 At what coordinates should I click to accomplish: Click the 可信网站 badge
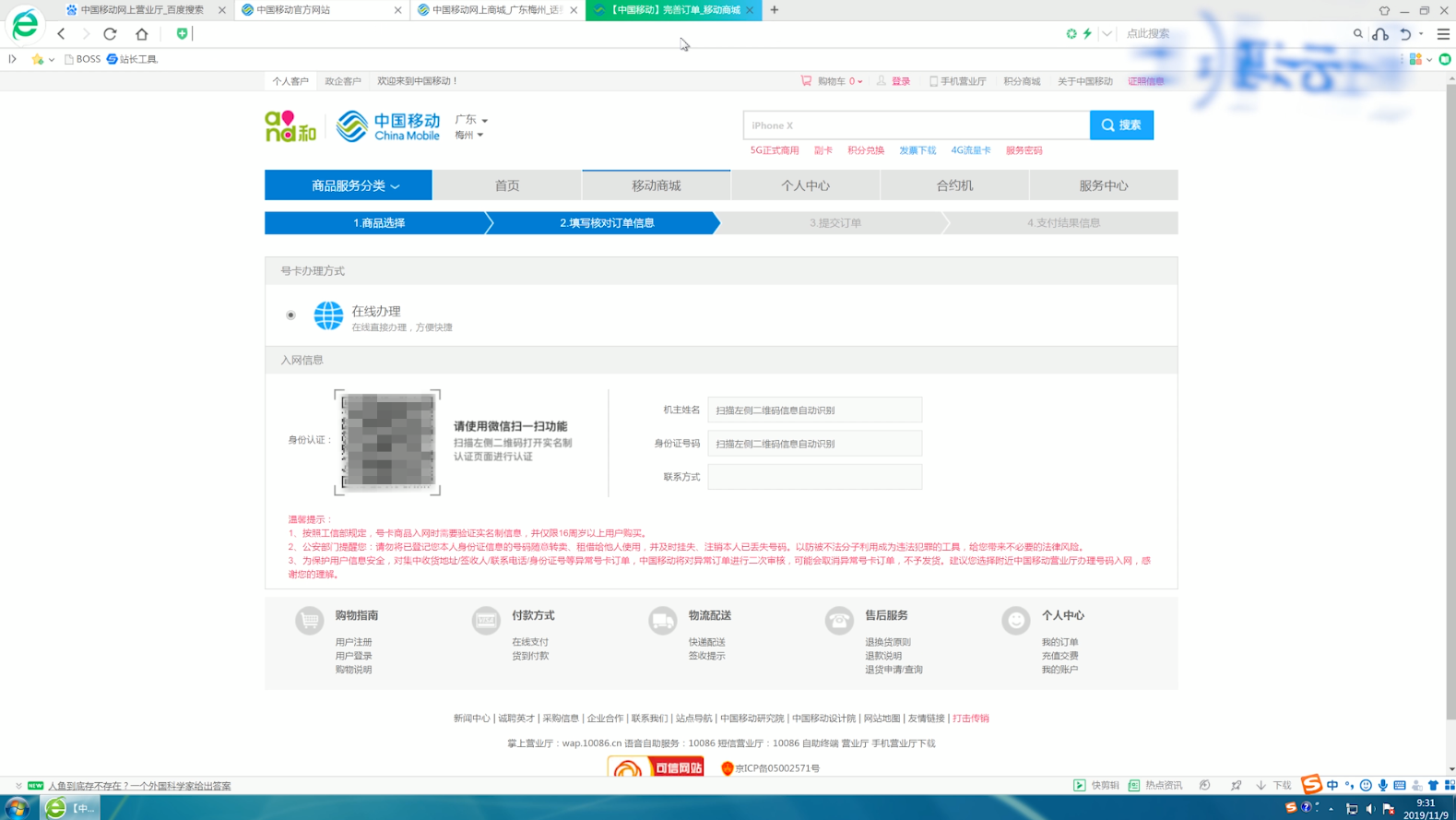[656, 767]
